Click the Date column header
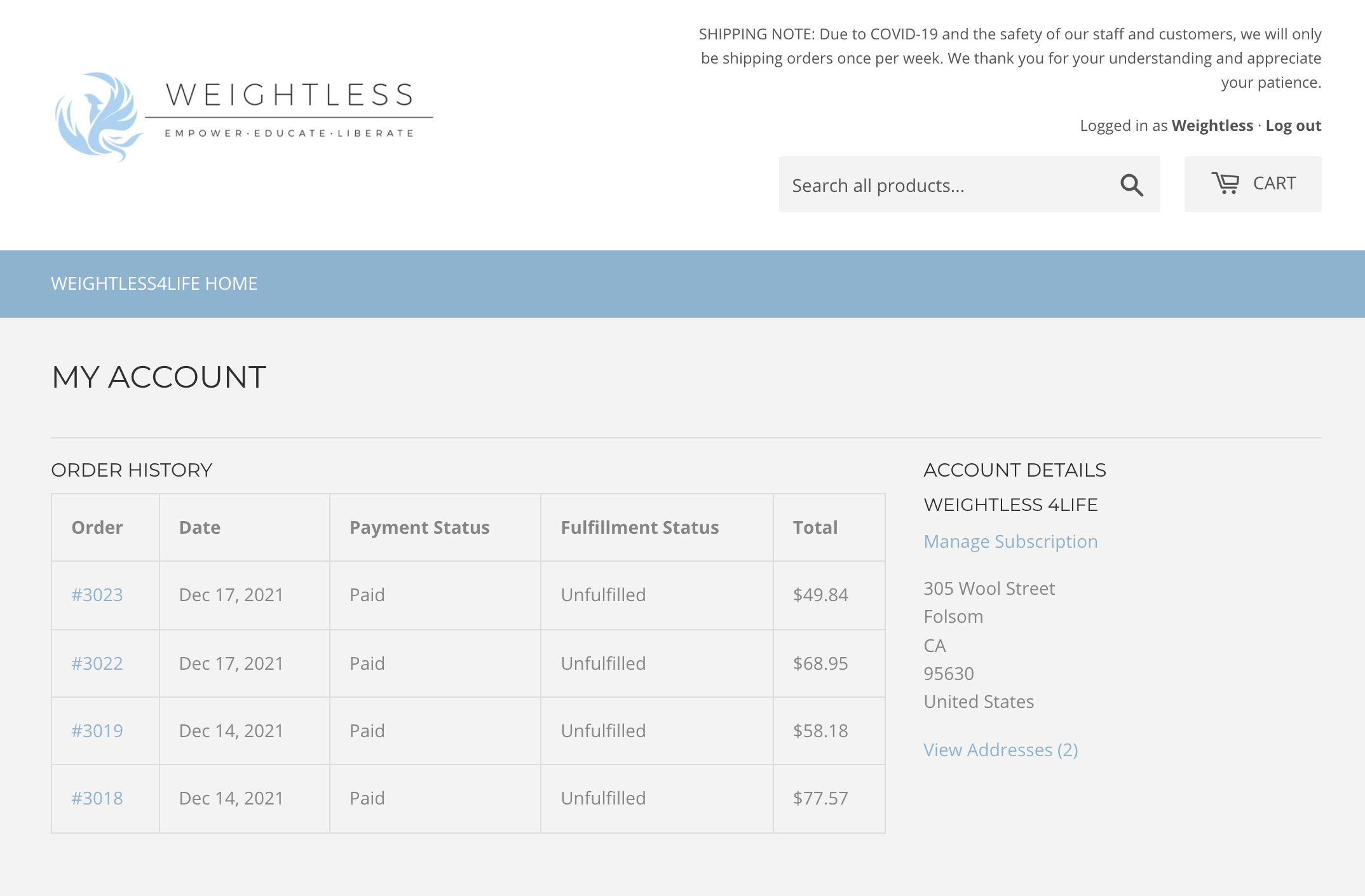1365x896 pixels. pyautogui.click(x=200, y=527)
